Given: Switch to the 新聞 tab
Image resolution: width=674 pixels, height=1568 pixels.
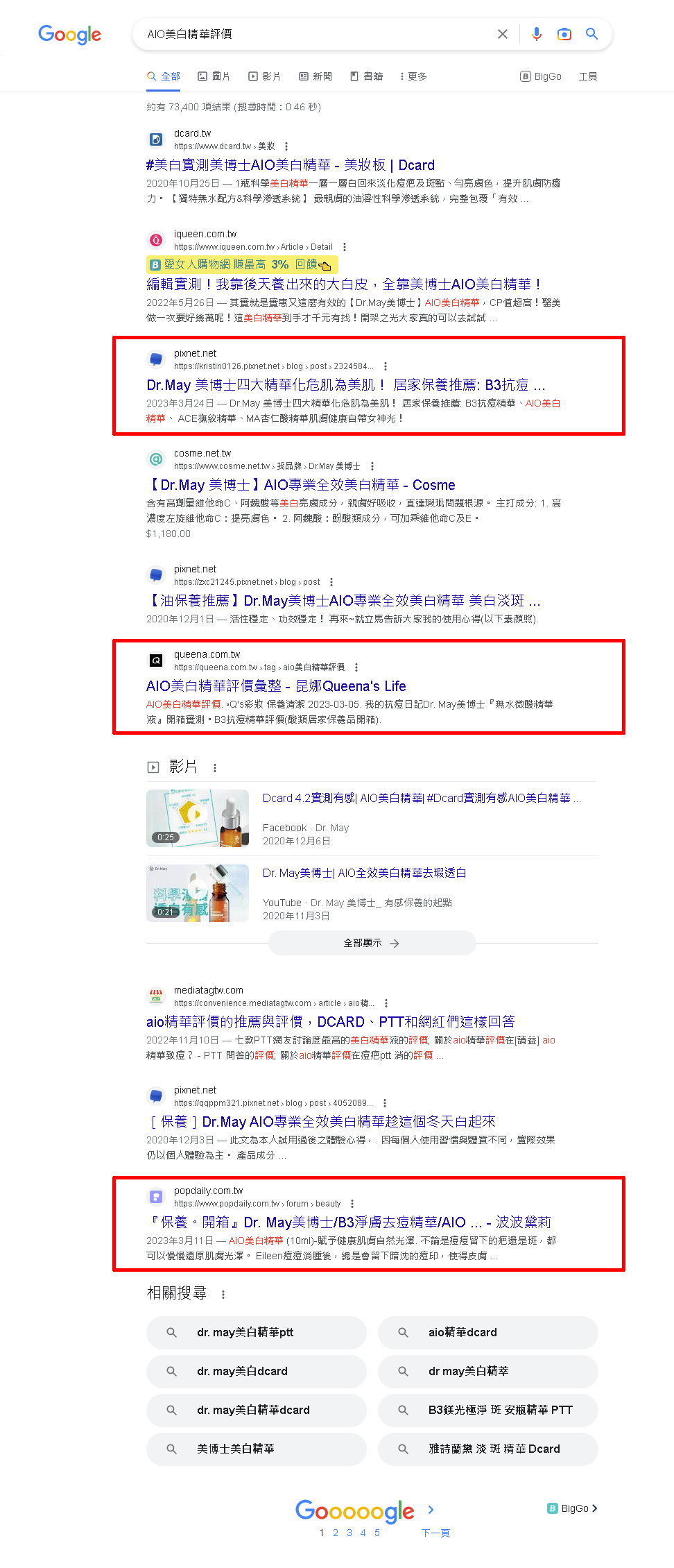Looking at the screenshot, I should tap(316, 76).
